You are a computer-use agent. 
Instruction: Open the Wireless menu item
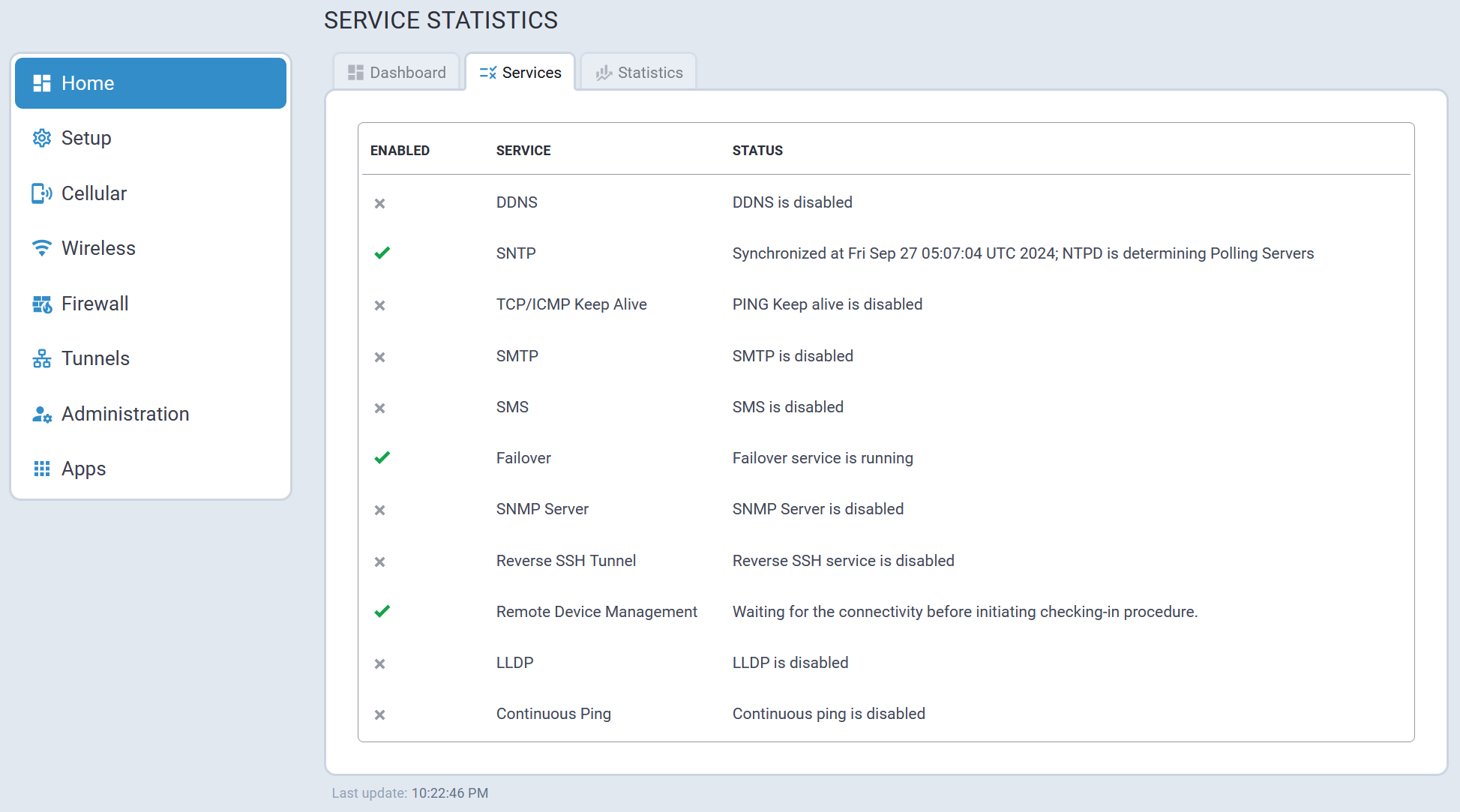(x=98, y=248)
